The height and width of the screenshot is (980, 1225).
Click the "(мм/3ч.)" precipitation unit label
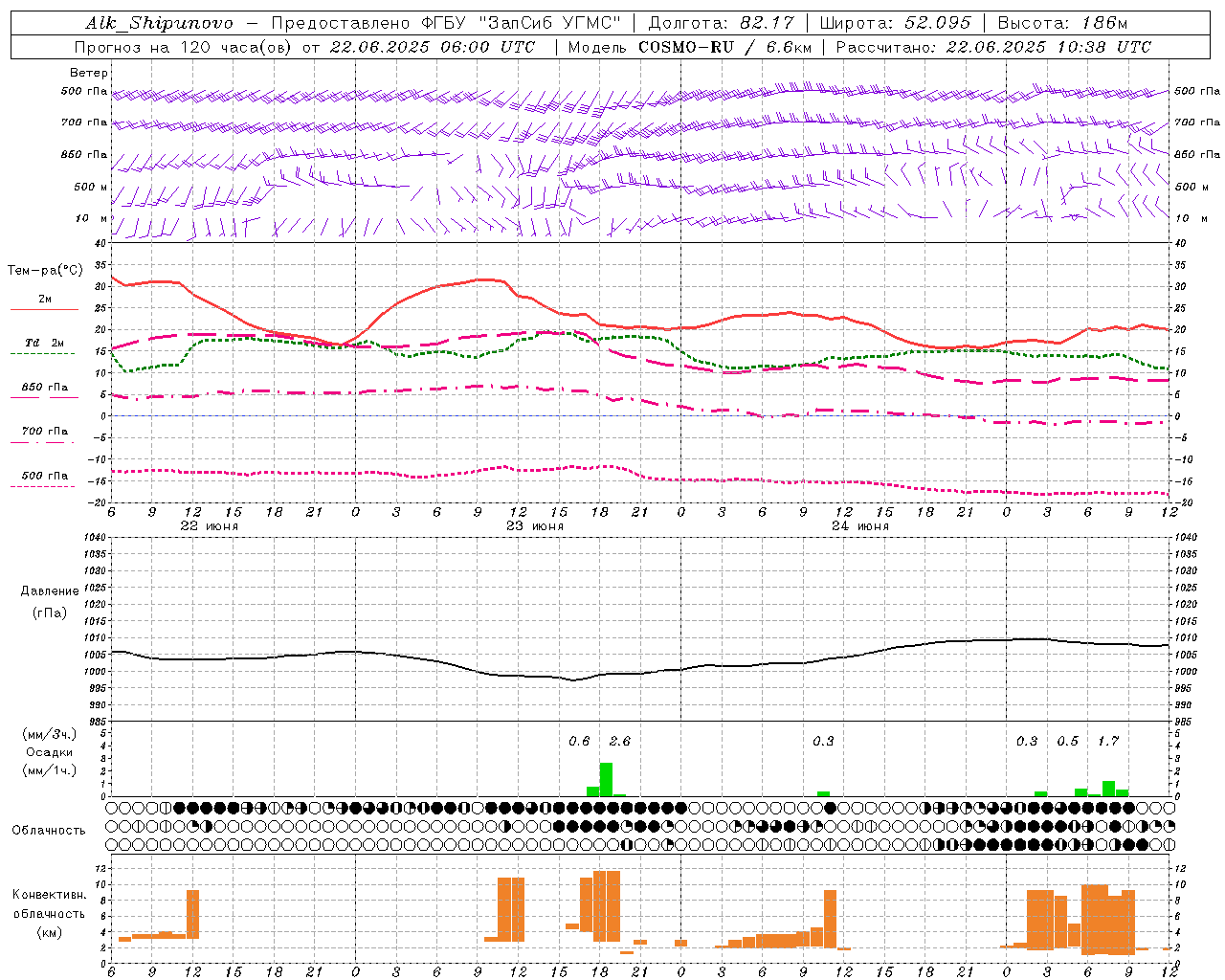50,734
